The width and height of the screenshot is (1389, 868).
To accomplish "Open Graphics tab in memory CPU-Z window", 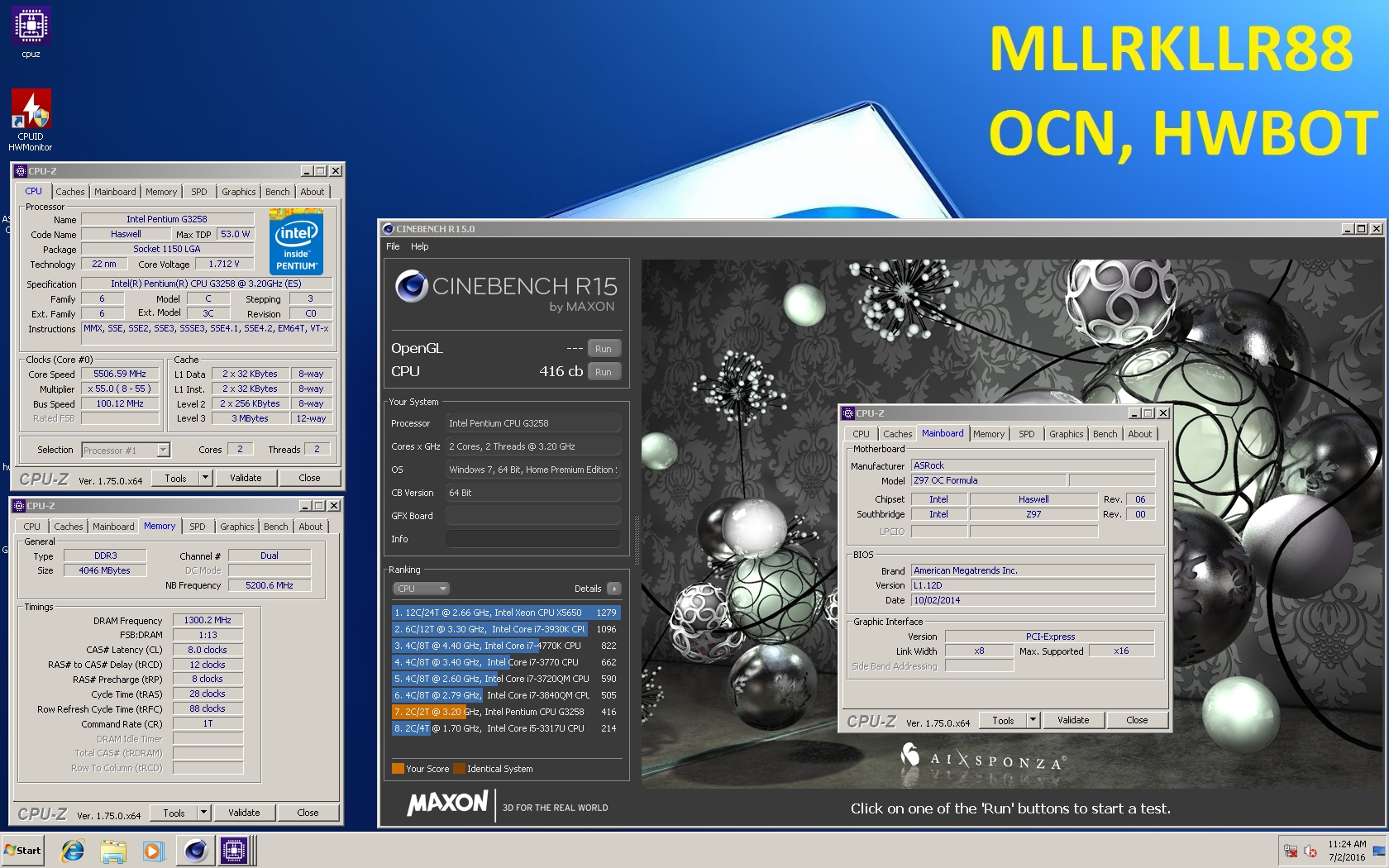I will tap(237, 527).
